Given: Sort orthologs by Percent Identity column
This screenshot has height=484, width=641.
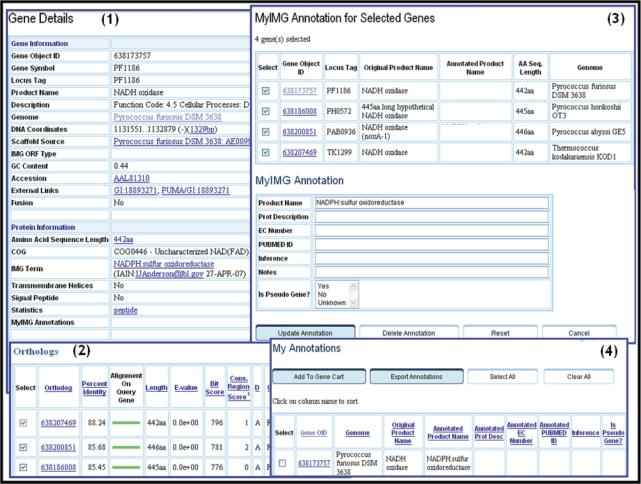Looking at the screenshot, I should pyautogui.click(x=95, y=387).
